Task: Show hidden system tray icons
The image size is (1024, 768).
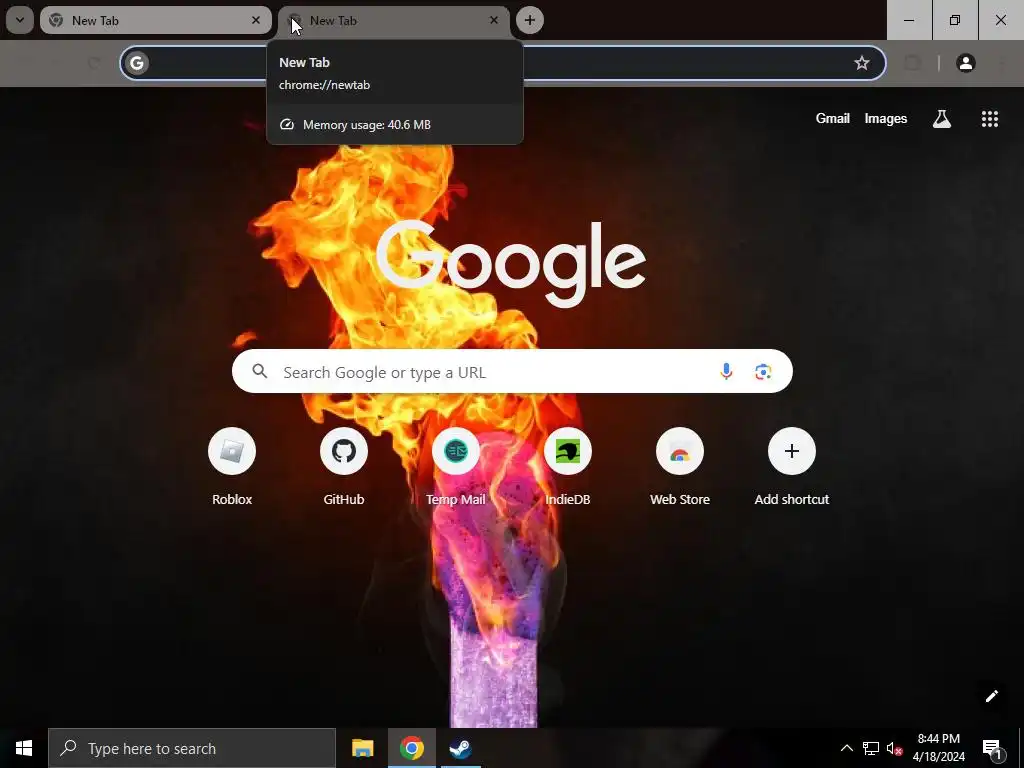Action: (x=846, y=748)
